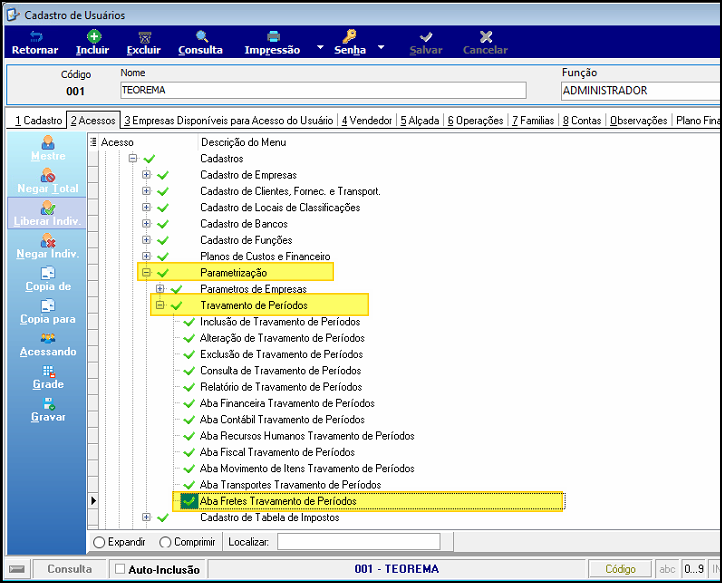Switch to the 1 Cadastro tab
The height and width of the screenshot is (583, 722).
[38, 121]
